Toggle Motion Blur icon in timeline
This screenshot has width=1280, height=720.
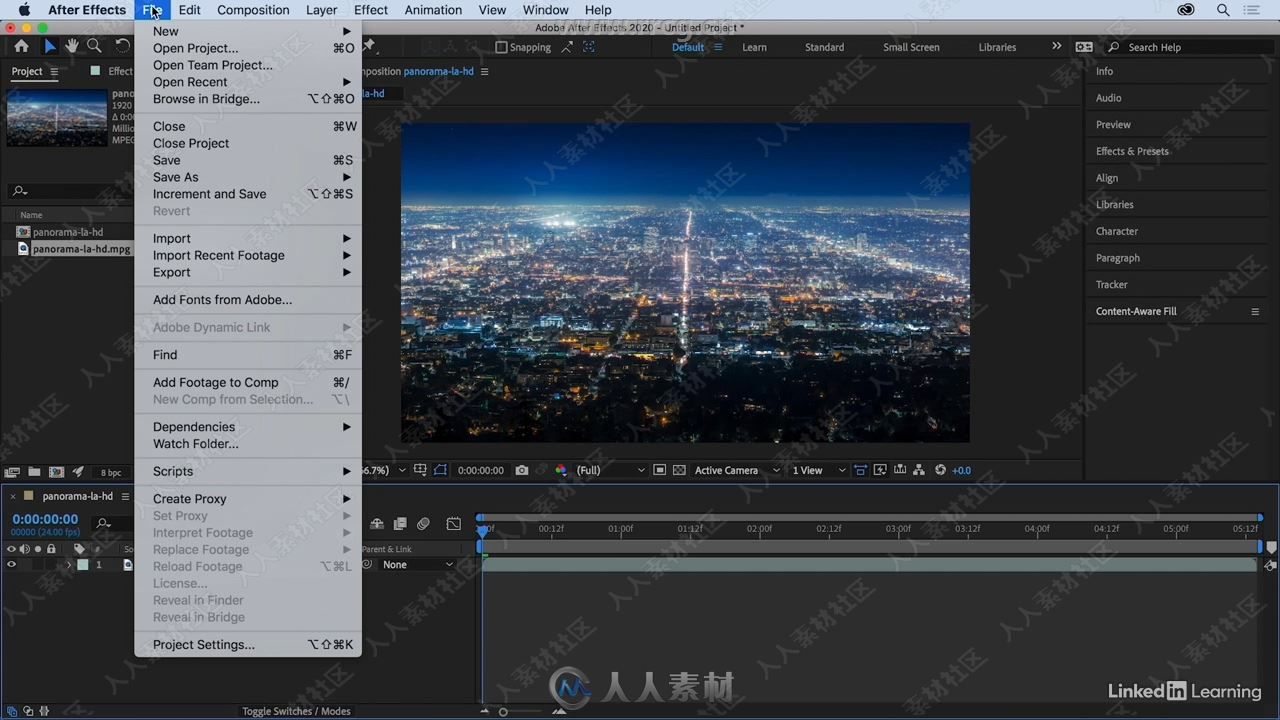(424, 523)
